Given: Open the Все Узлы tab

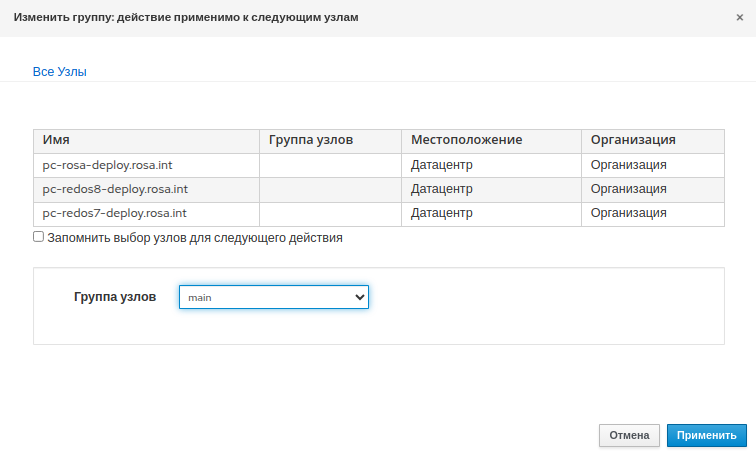Looking at the screenshot, I should point(60,72).
